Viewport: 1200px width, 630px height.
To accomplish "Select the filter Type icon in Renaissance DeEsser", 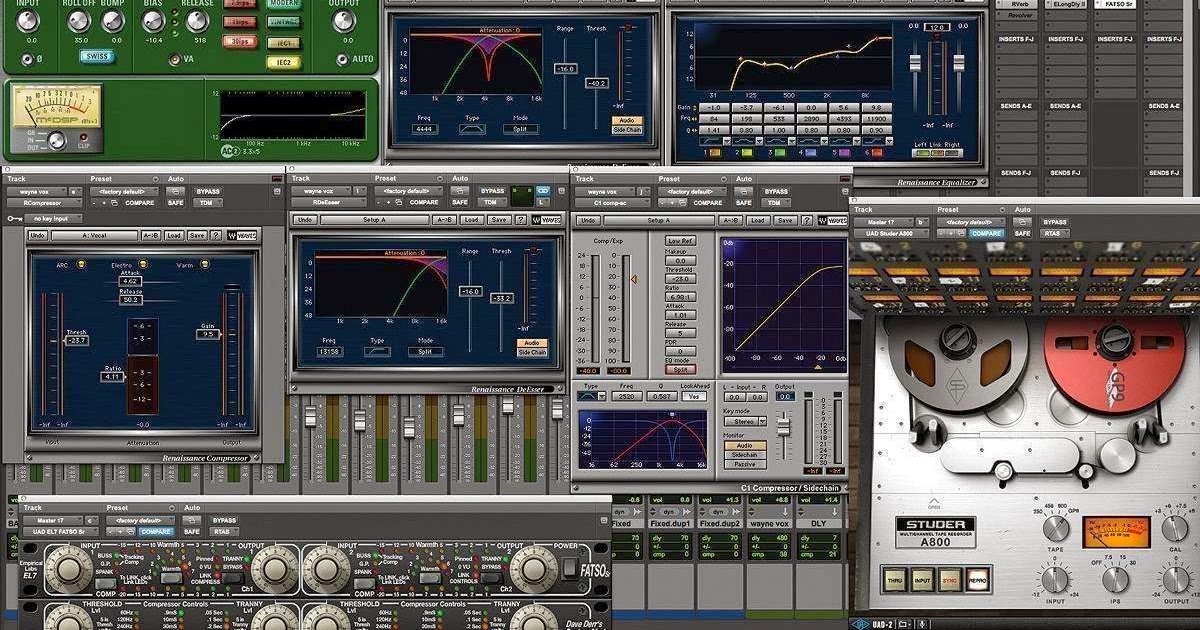I will coord(378,354).
